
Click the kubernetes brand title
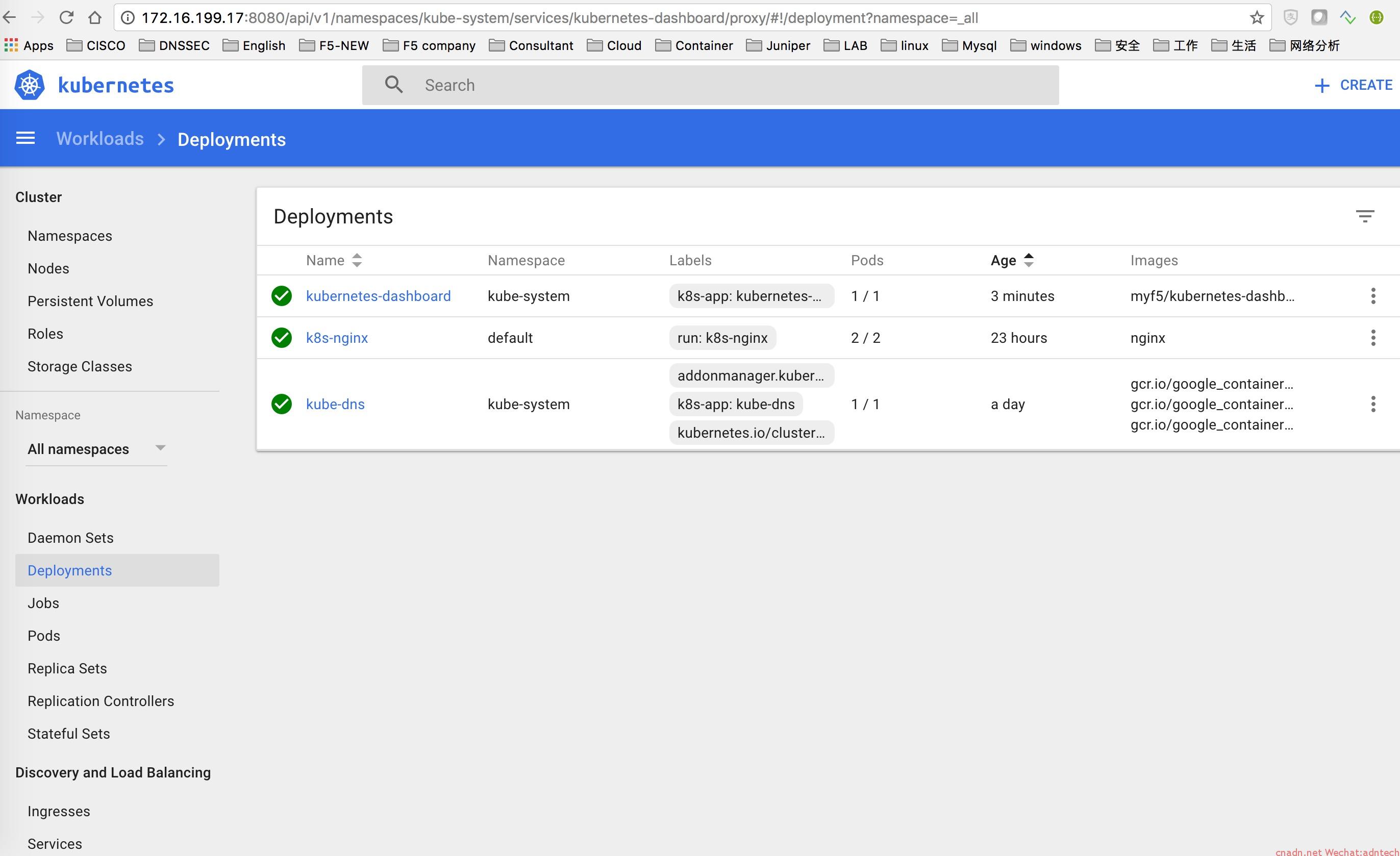tap(116, 85)
